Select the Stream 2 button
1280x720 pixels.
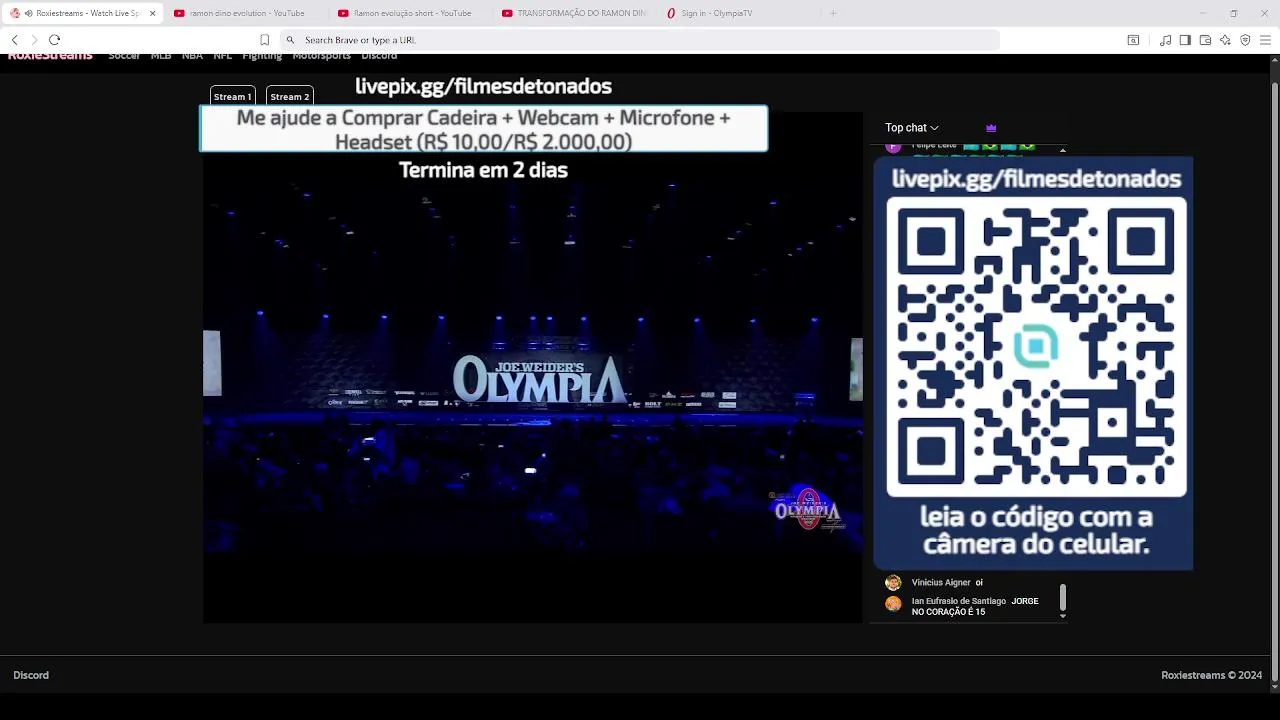click(290, 96)
